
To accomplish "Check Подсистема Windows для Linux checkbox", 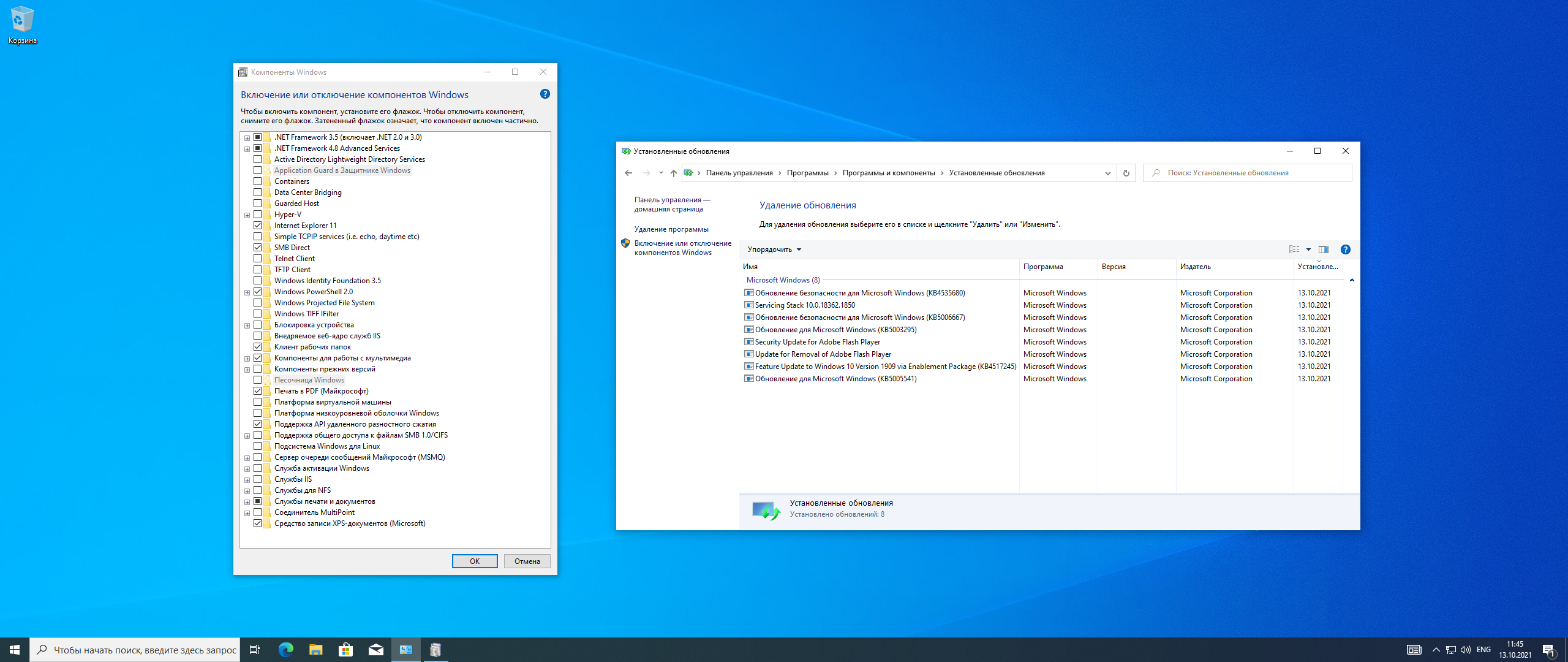I will pyautogui.click(x=258, y=446).
